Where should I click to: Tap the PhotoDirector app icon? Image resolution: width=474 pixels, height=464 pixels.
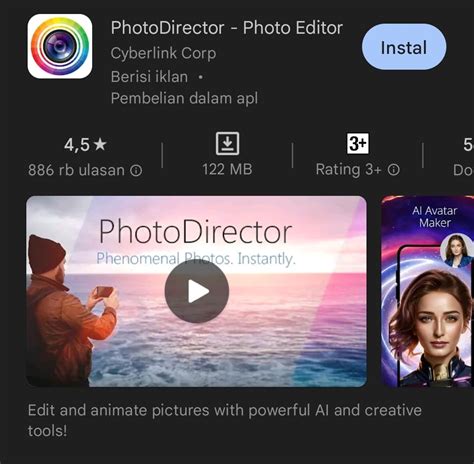pos(60,46)
